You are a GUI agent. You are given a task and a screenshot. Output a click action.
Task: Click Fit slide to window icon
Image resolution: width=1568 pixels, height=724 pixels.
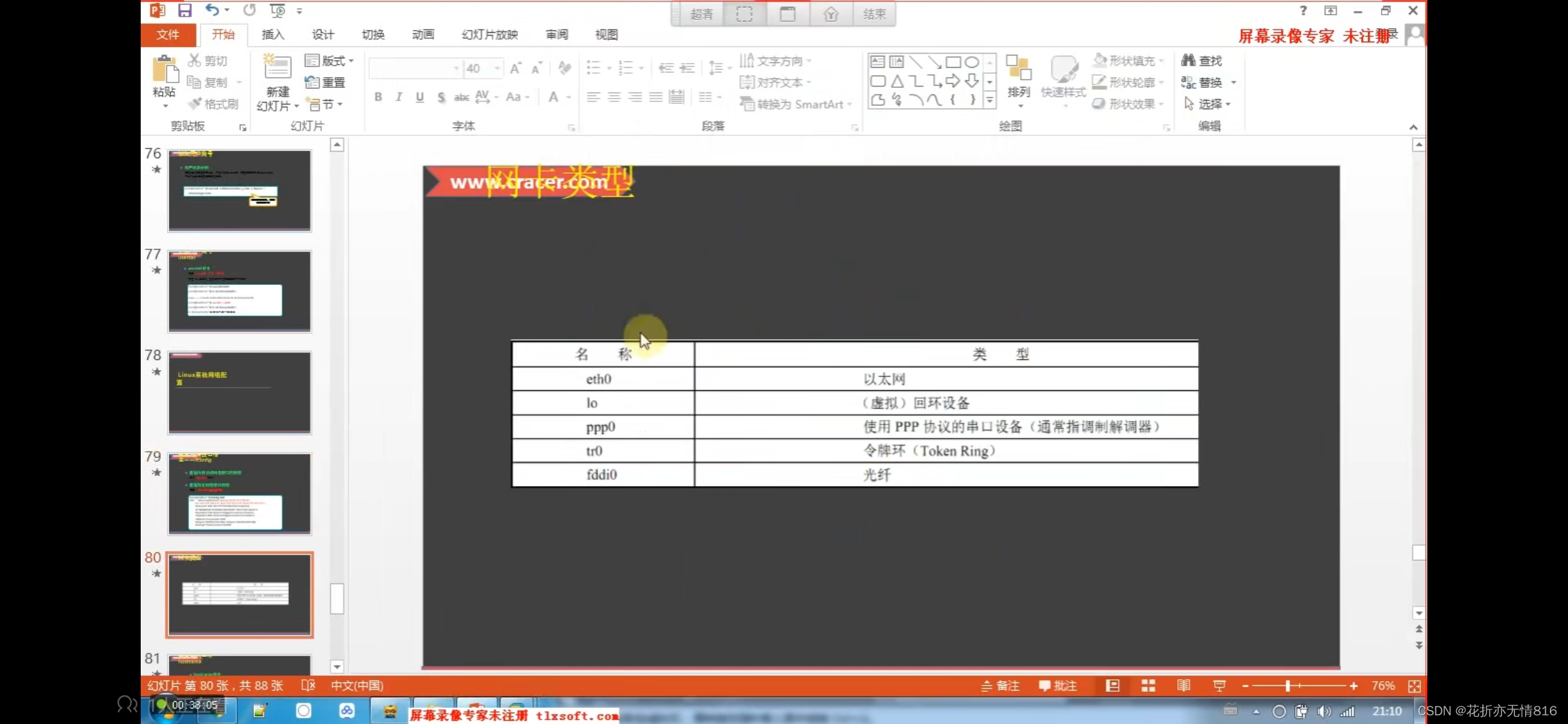[x=1415, y=686]
